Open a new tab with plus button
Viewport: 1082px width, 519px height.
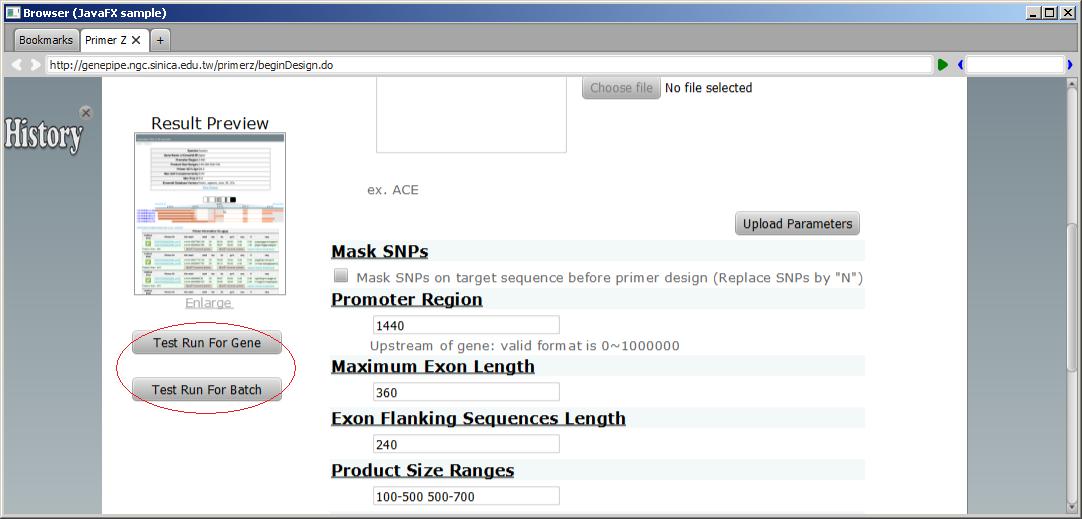pos(160,40)
